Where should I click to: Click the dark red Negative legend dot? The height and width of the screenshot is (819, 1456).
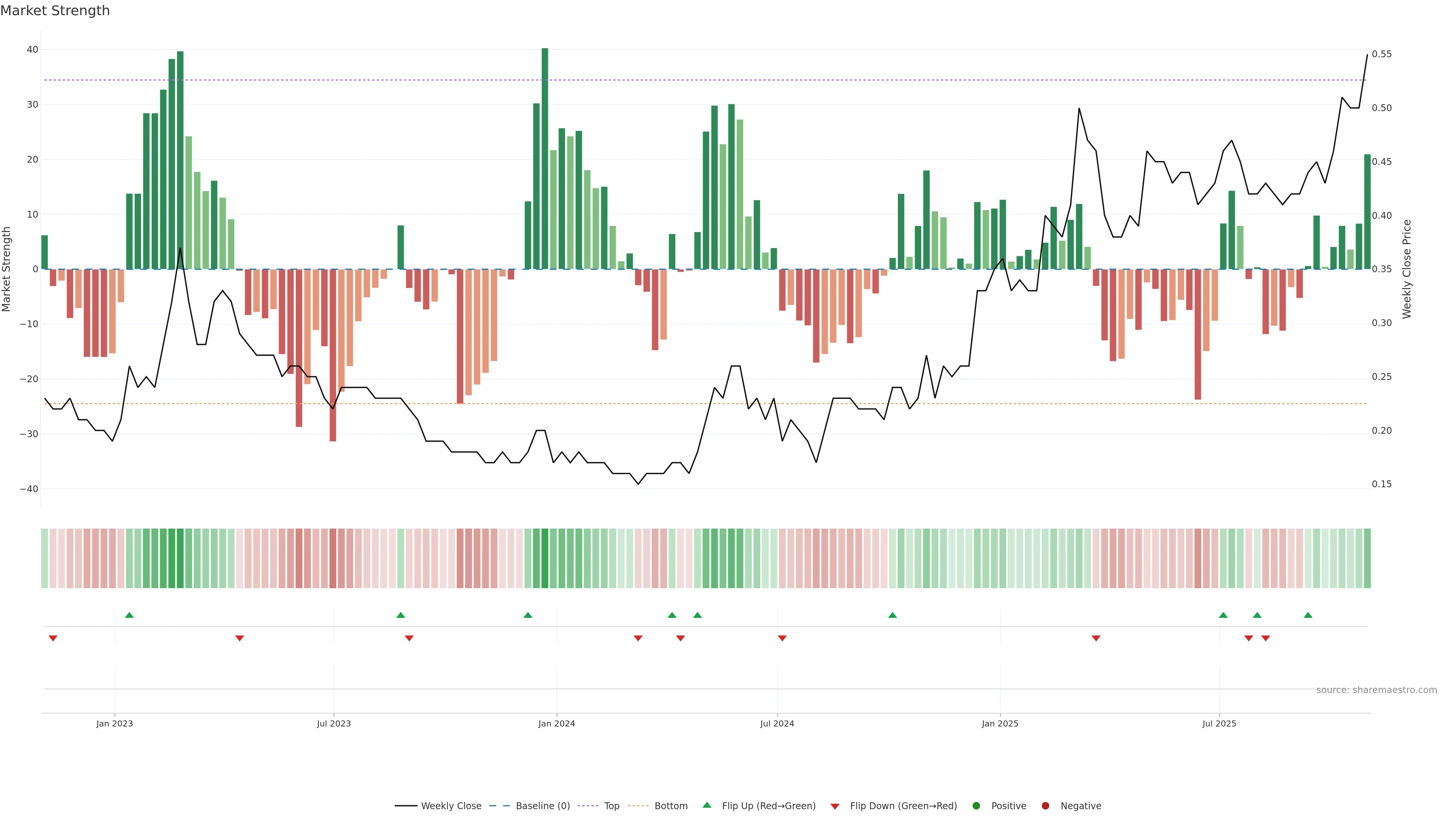tap(1045, 805)
